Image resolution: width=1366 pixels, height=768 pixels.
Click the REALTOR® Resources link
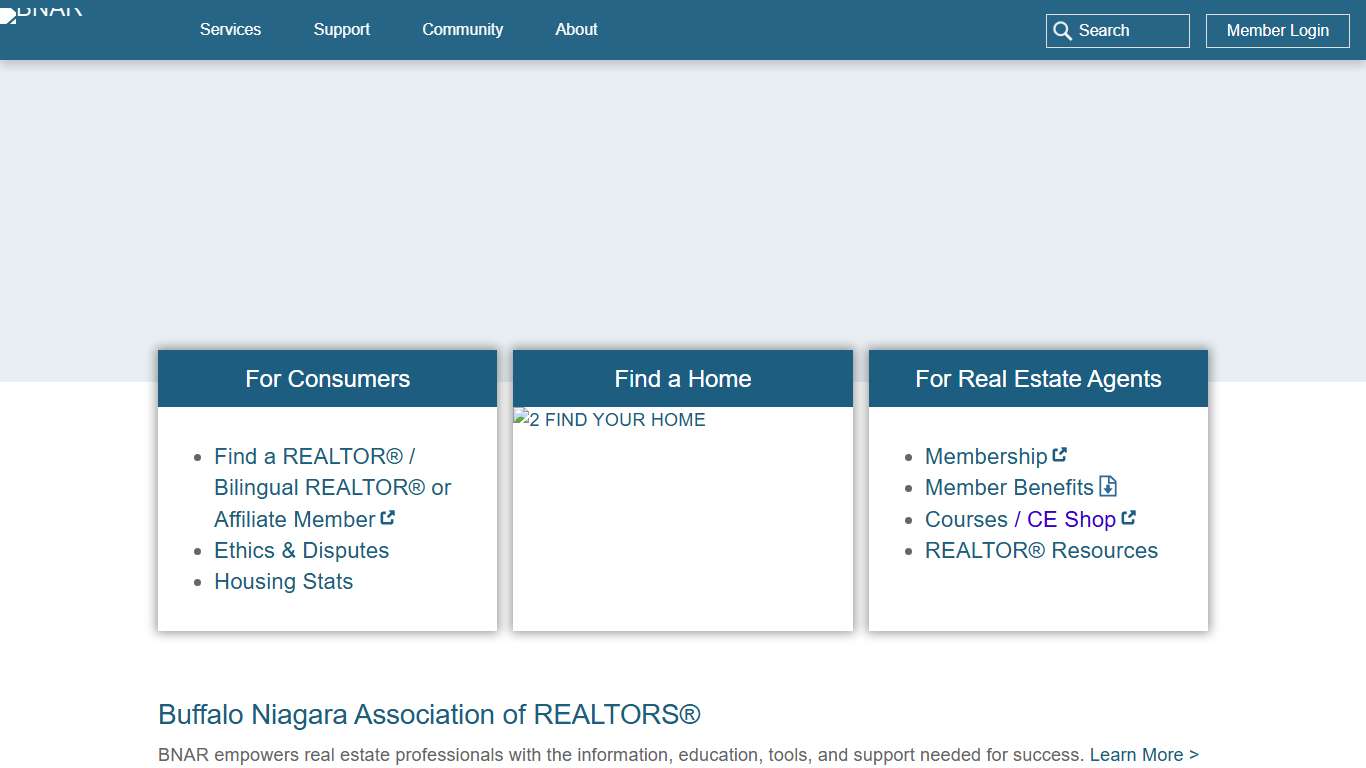coord(1041,550)
